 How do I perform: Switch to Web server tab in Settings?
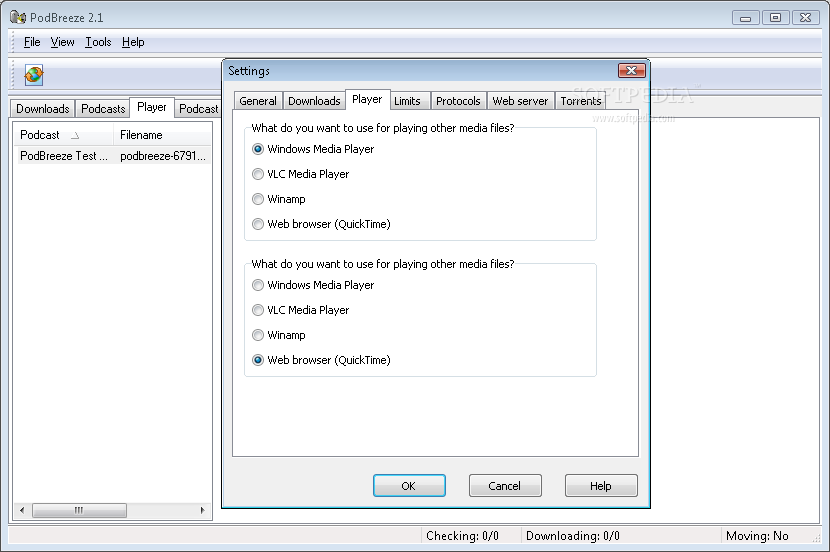point(520,101)
